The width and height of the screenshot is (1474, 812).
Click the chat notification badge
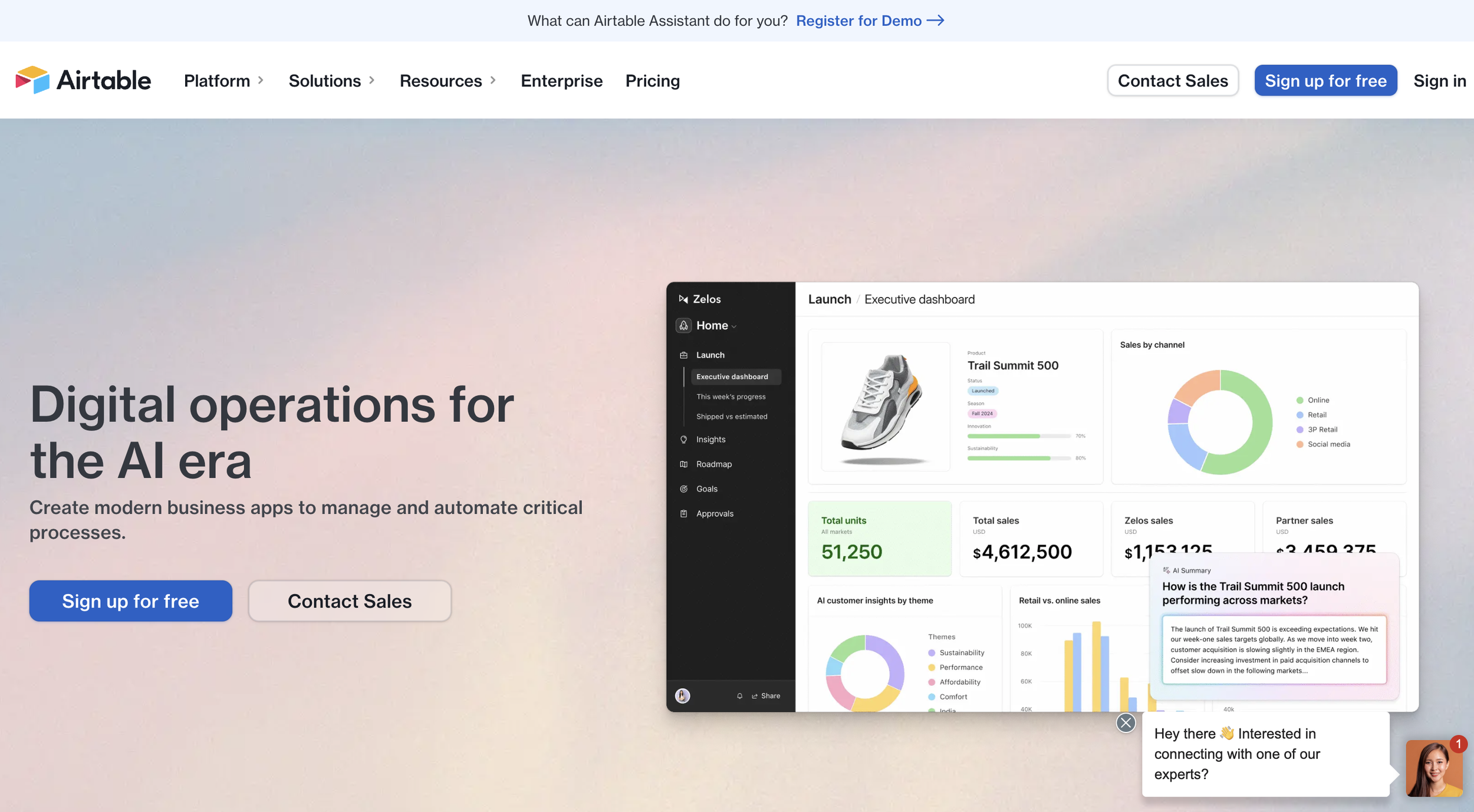click(1458, 744)
